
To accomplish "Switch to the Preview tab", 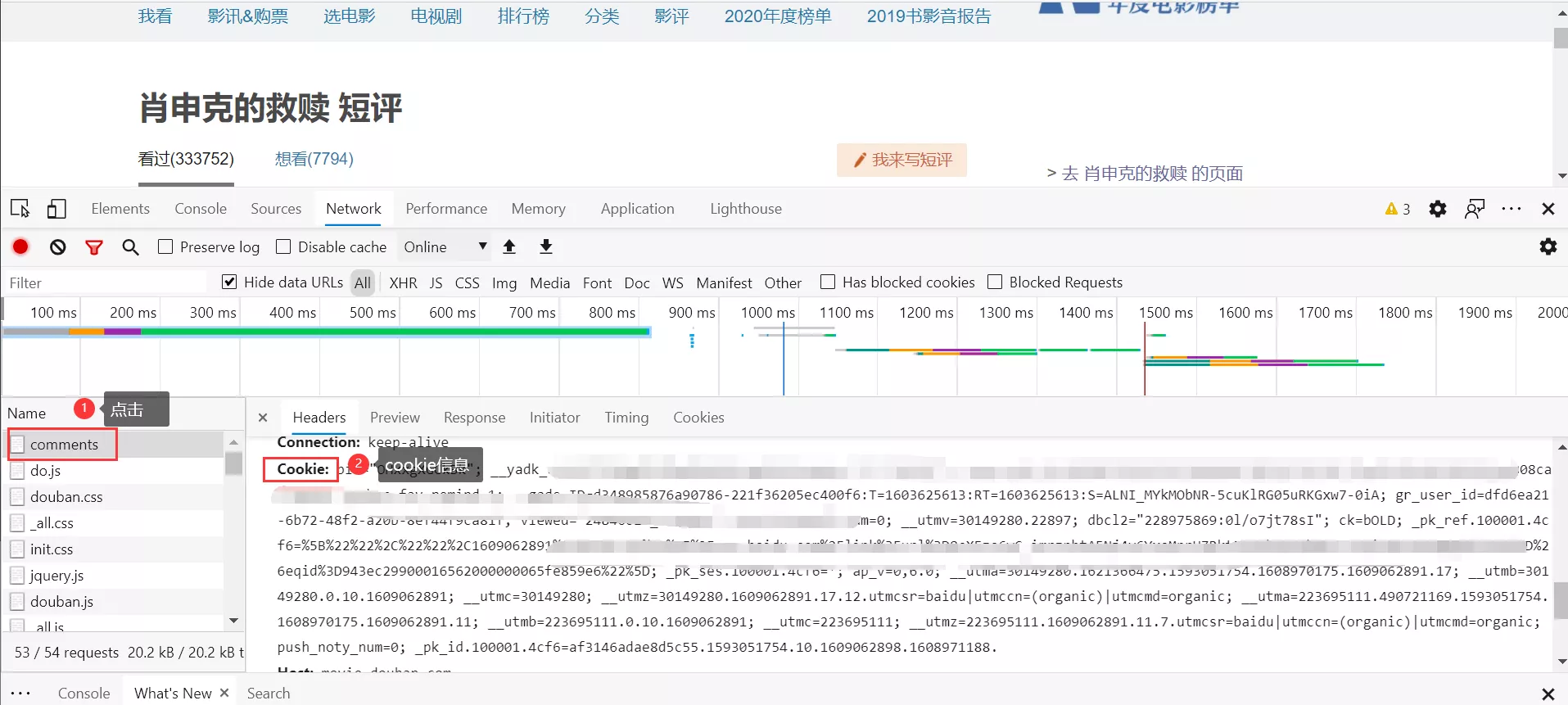I will 395,418.
